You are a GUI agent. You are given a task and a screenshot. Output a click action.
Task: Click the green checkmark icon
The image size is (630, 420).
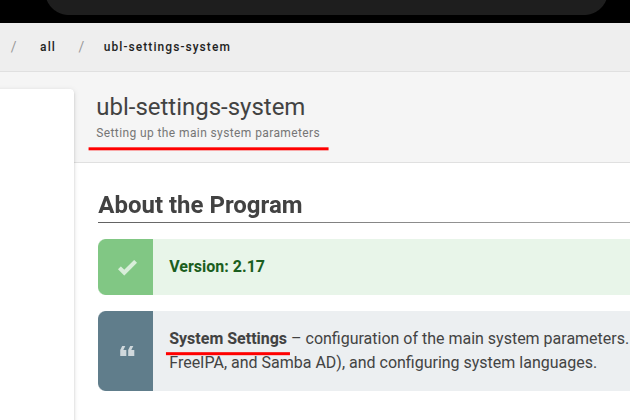click(126, 267)
